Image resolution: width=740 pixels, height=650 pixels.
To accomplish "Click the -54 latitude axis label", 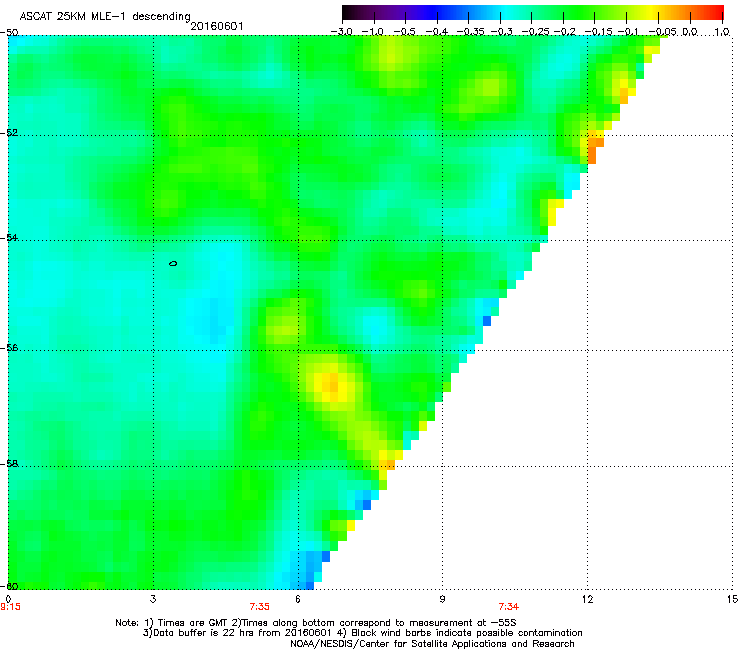I will (x=9, y=237).
